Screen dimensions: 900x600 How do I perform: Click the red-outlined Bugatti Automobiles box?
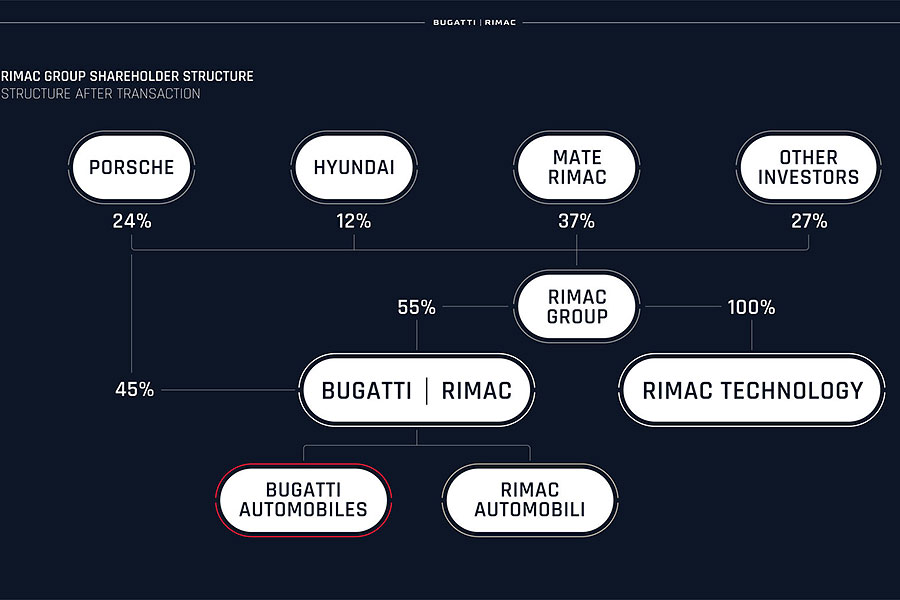(x=303, y=499)
